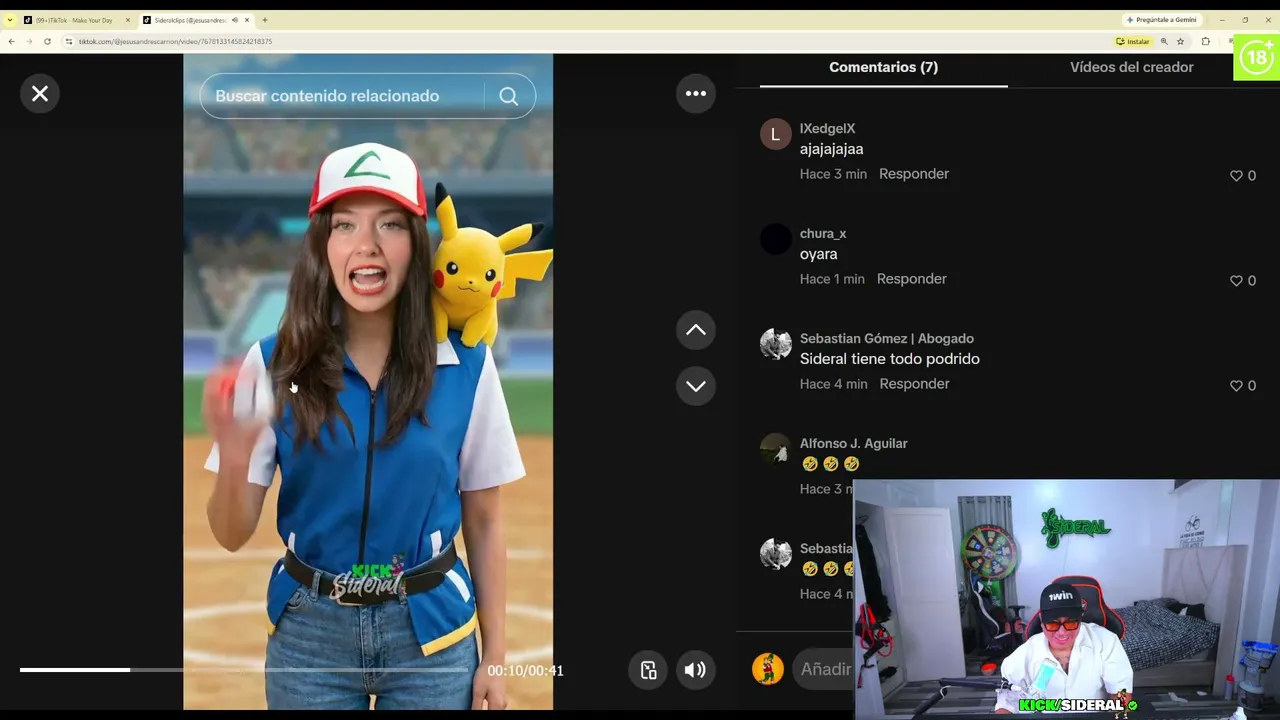
Task: Click the 'oyara' comment text
Action: tap(818, 254)
